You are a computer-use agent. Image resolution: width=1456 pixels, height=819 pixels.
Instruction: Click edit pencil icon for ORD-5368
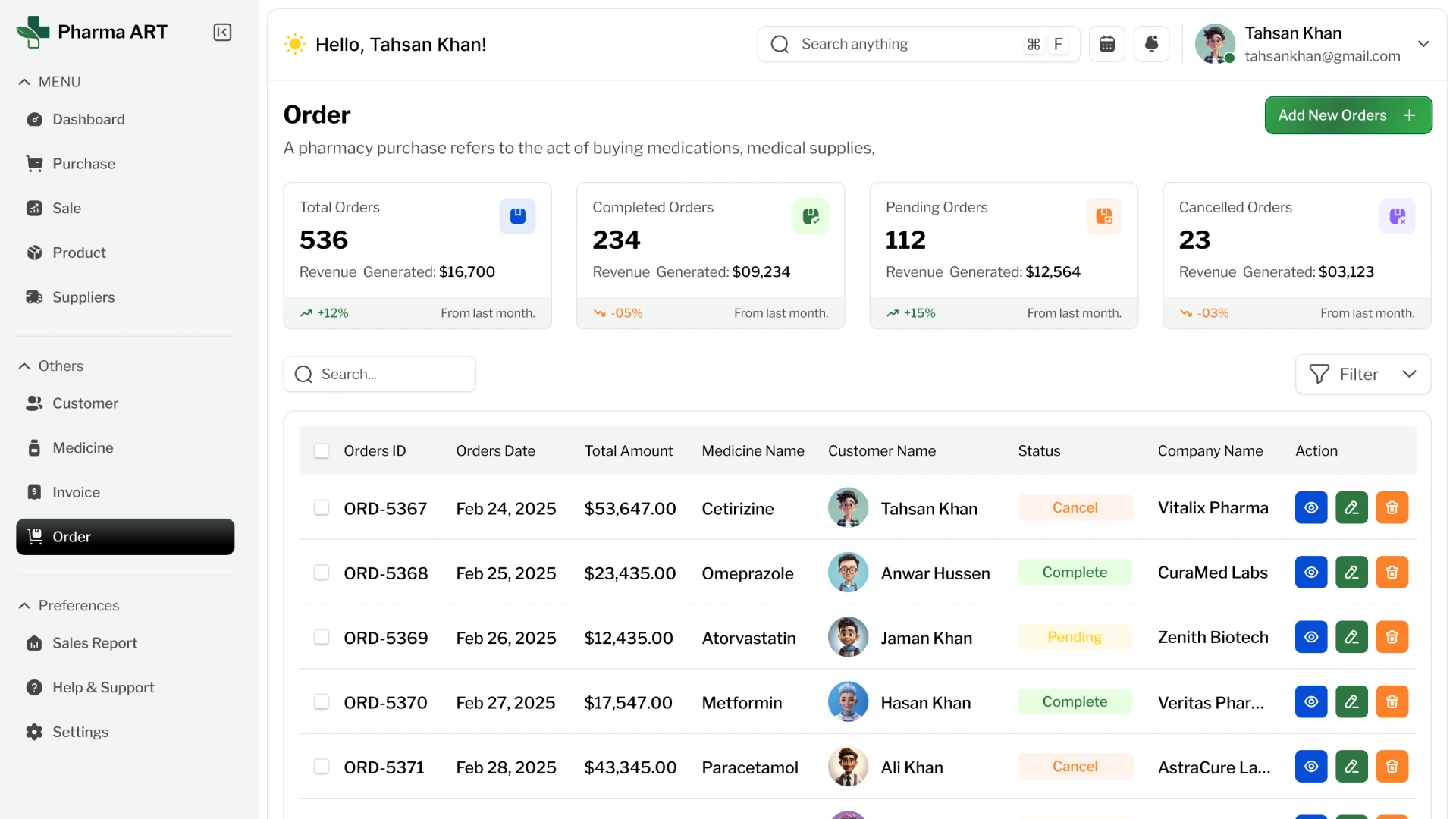[x=1351, y=573]
